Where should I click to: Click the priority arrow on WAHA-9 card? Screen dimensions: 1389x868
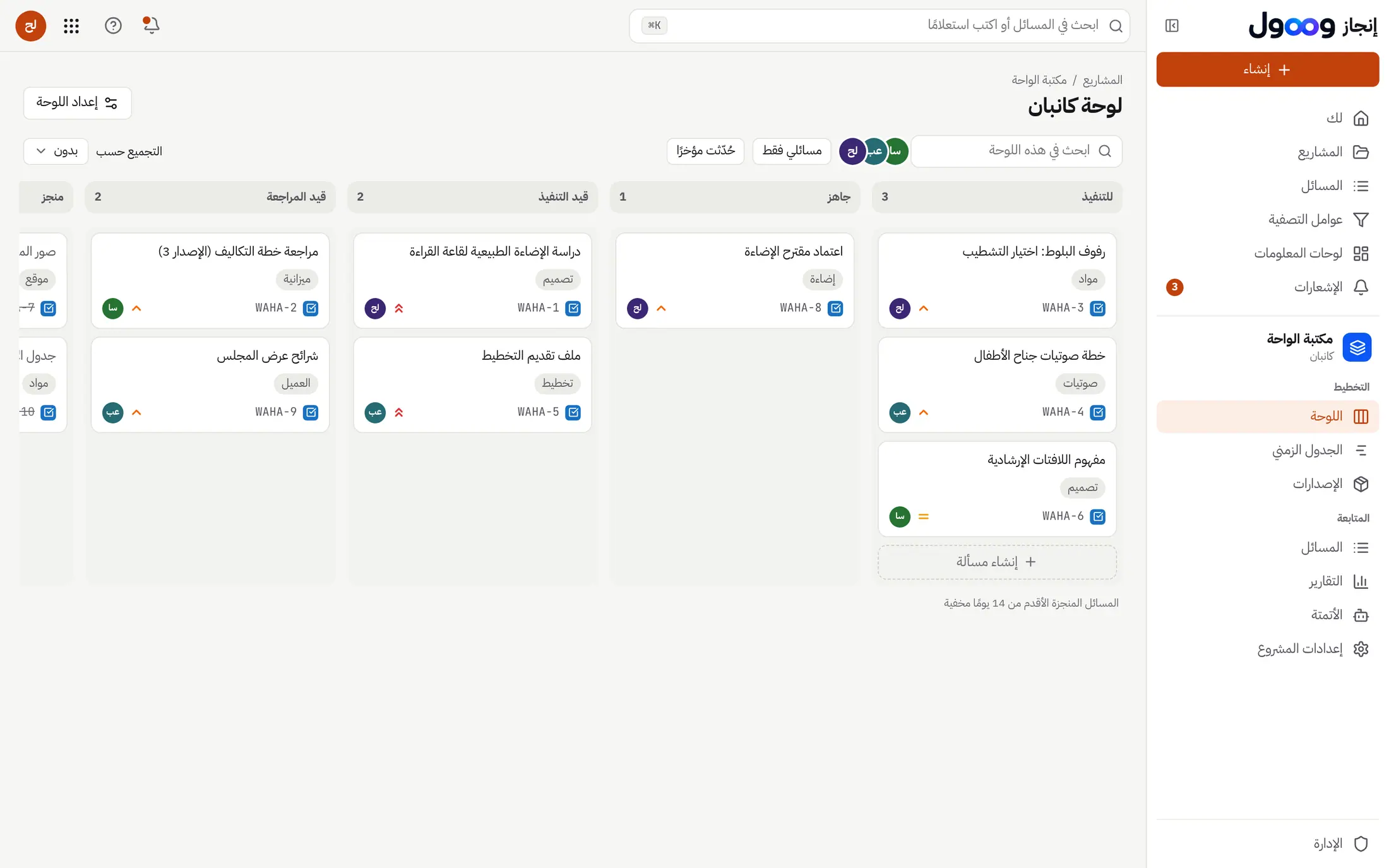136,412
